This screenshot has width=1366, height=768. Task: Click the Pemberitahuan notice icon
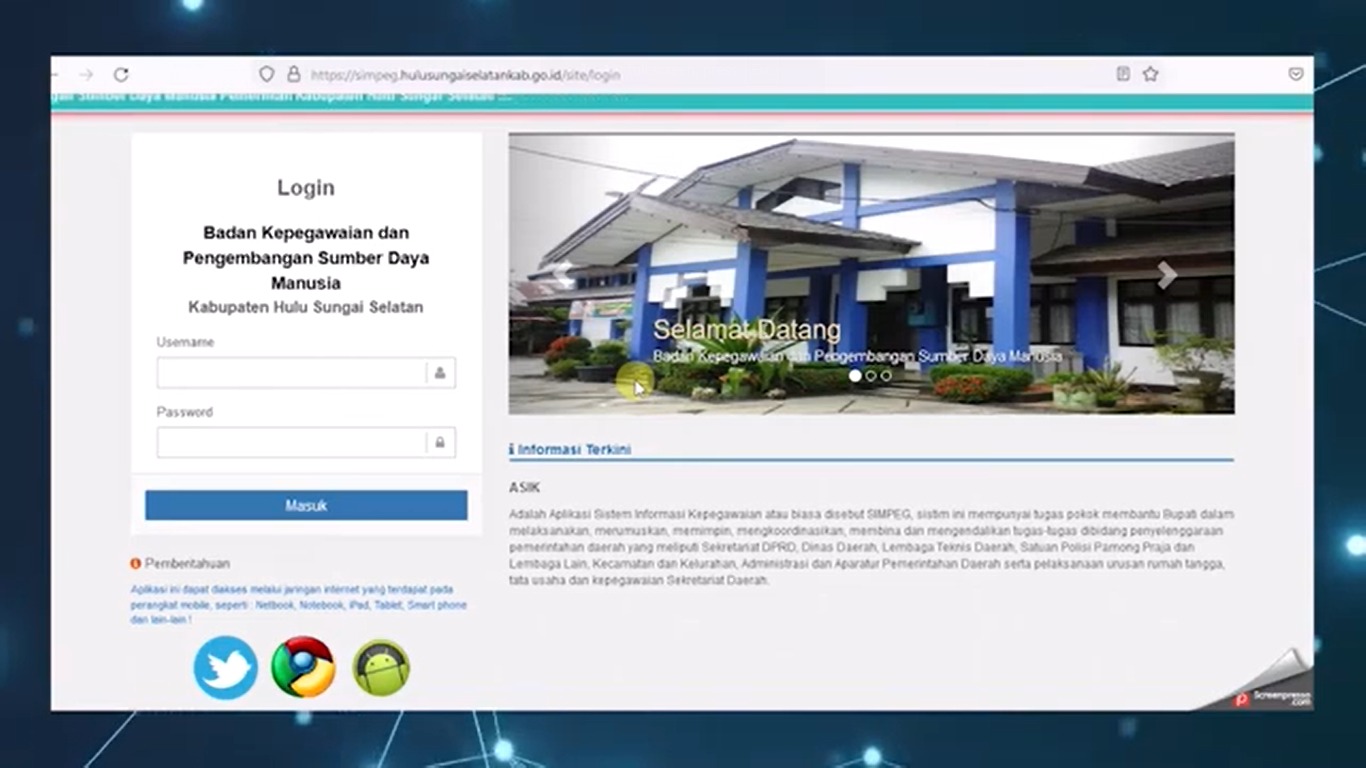click(x=136, y=564)
